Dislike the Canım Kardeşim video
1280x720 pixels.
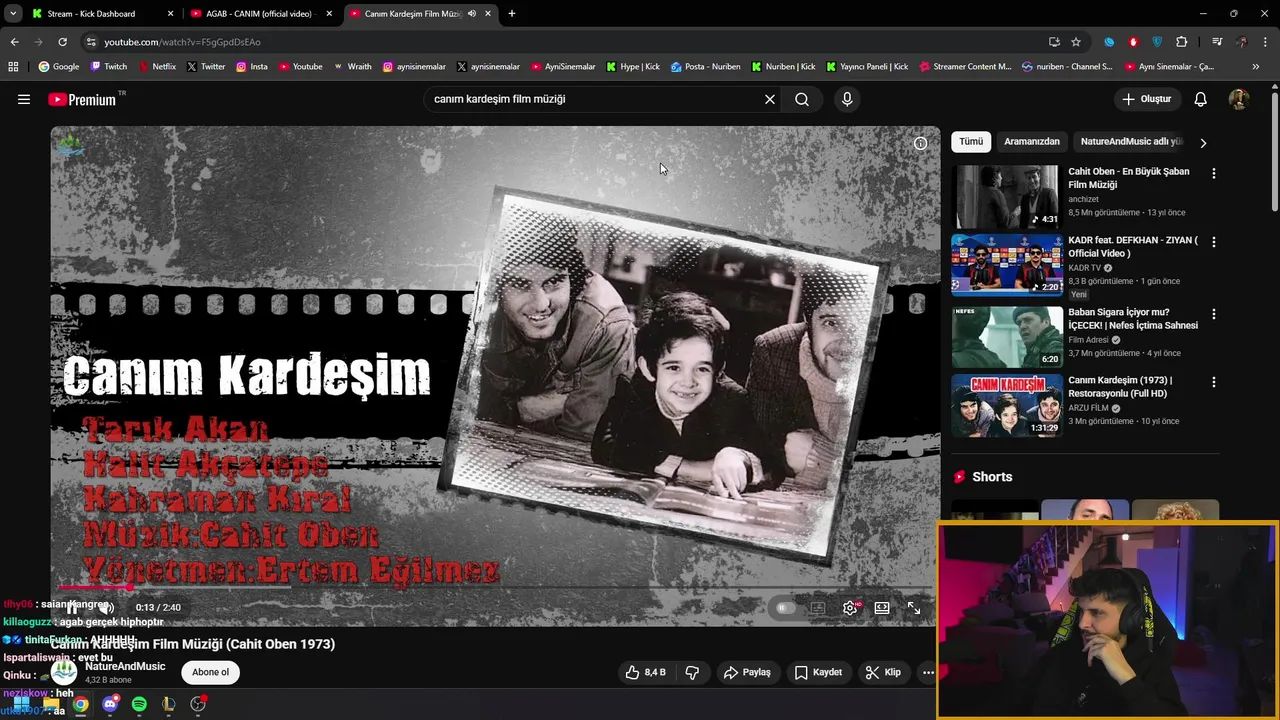(692, 672)
